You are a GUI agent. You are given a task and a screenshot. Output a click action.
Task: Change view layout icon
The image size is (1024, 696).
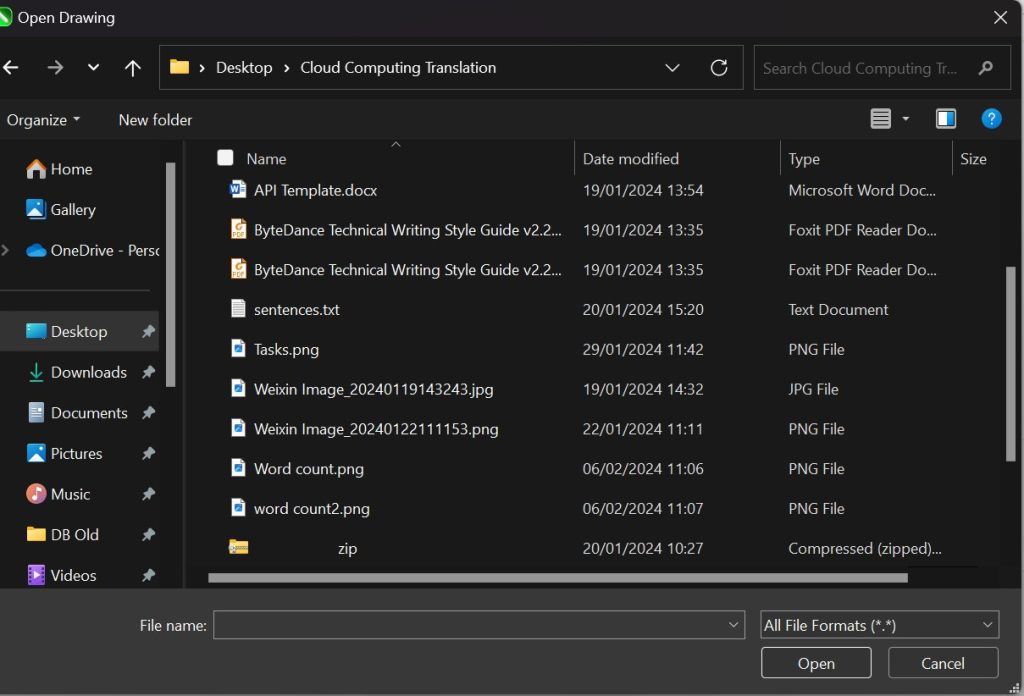880,119
